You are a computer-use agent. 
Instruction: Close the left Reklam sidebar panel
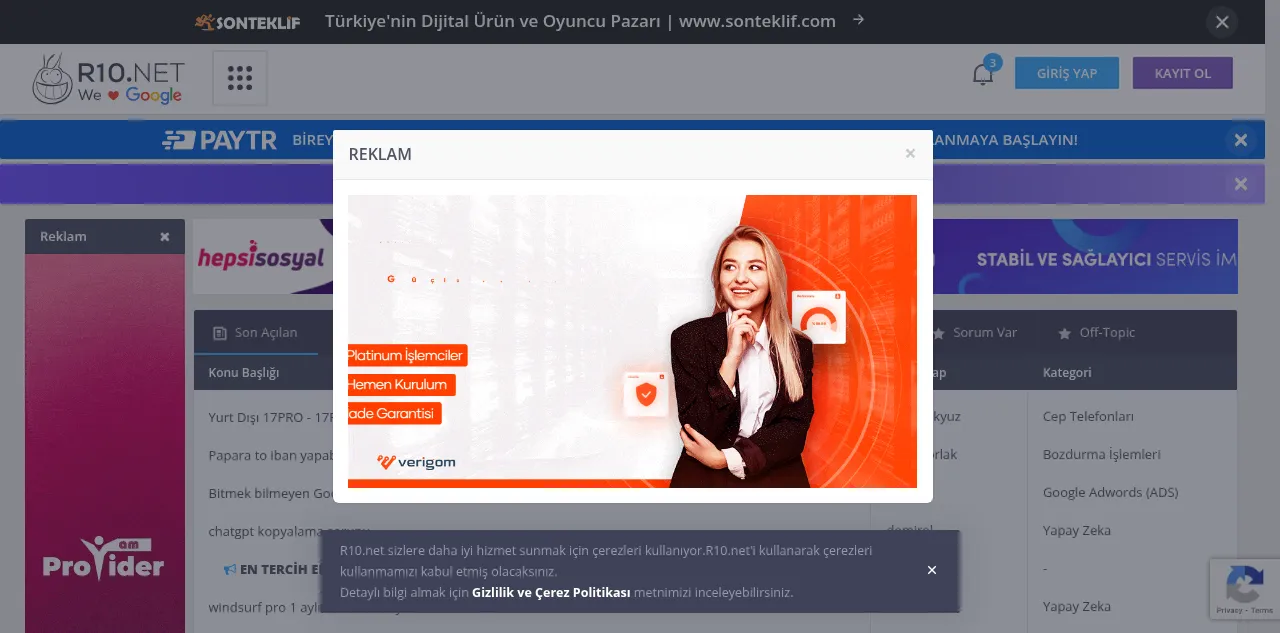tap(165, 237)
